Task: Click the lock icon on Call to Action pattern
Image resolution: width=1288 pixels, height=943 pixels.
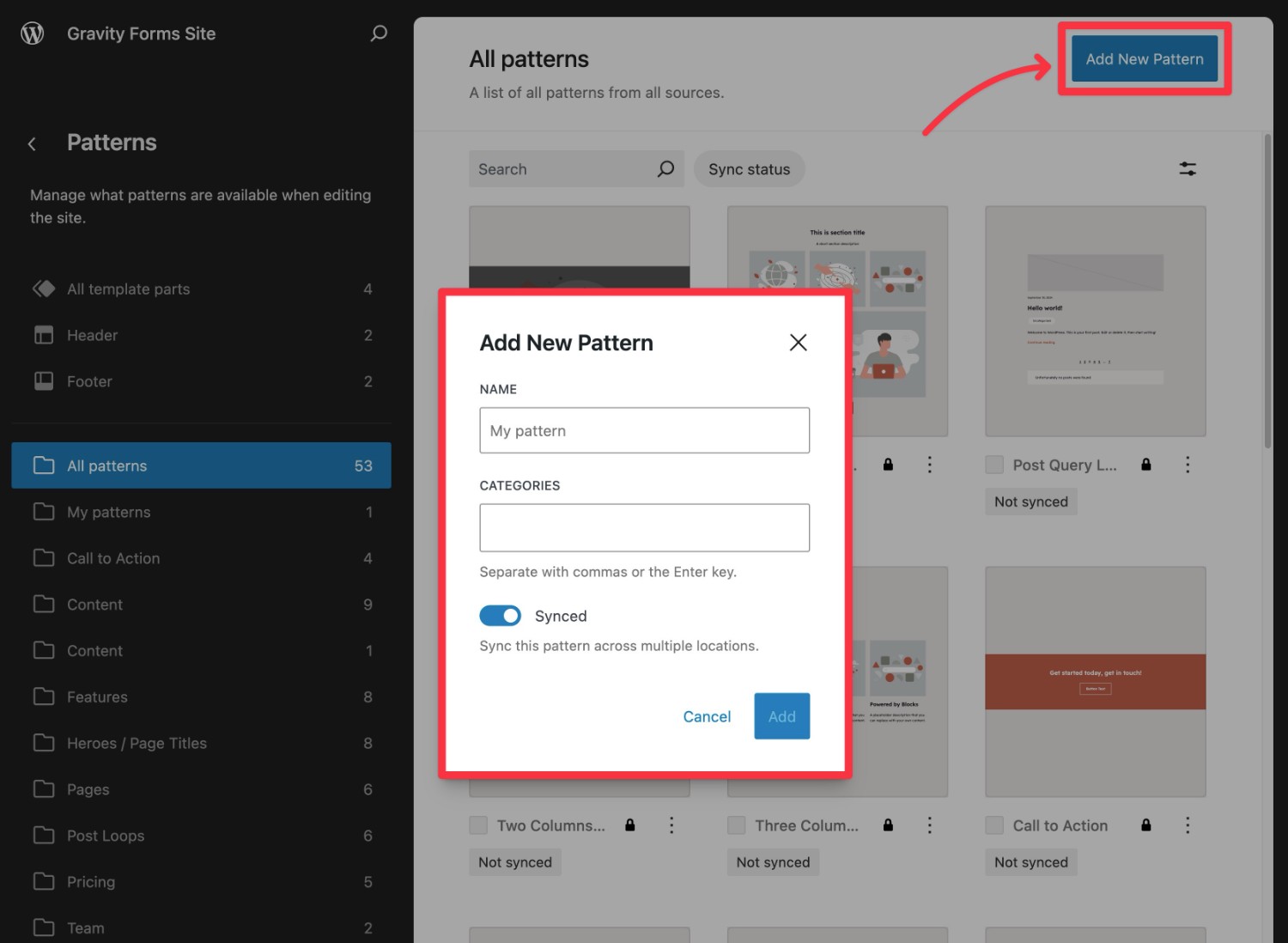Action: [x=1145, y=825]
